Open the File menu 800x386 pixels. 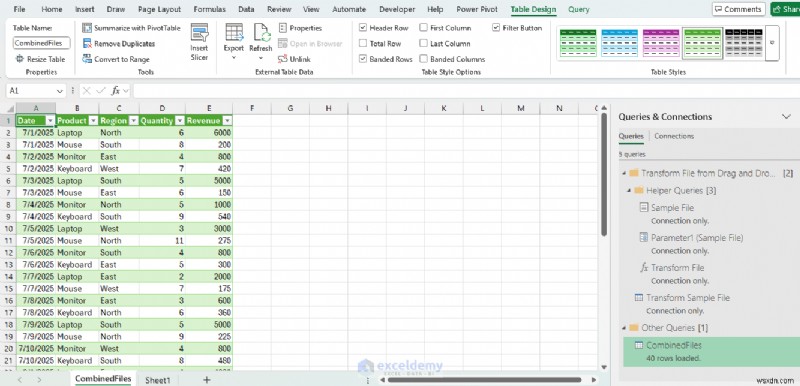[x=19, y=9]
